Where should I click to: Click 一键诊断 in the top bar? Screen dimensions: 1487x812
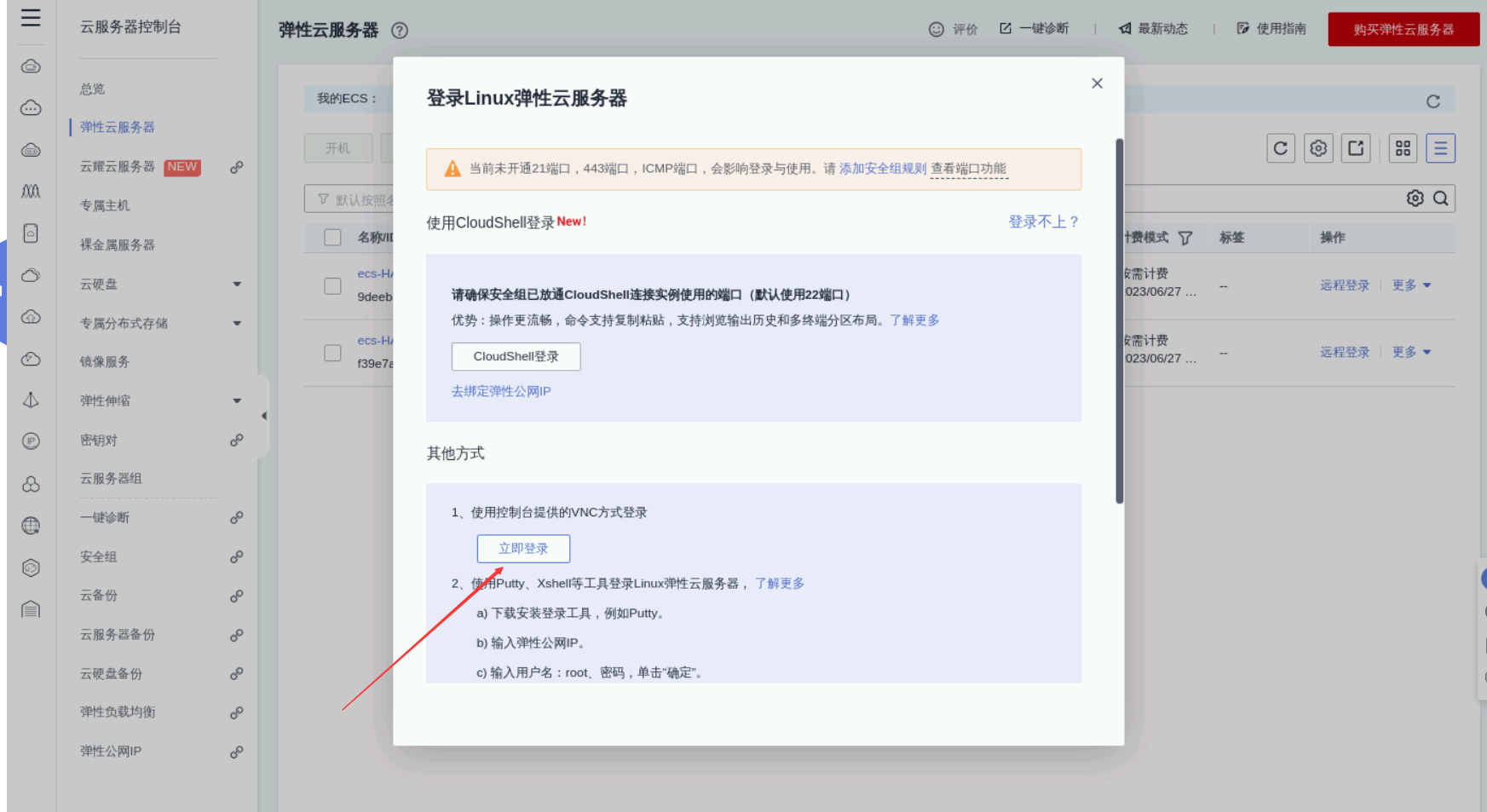coord(1034,29)
